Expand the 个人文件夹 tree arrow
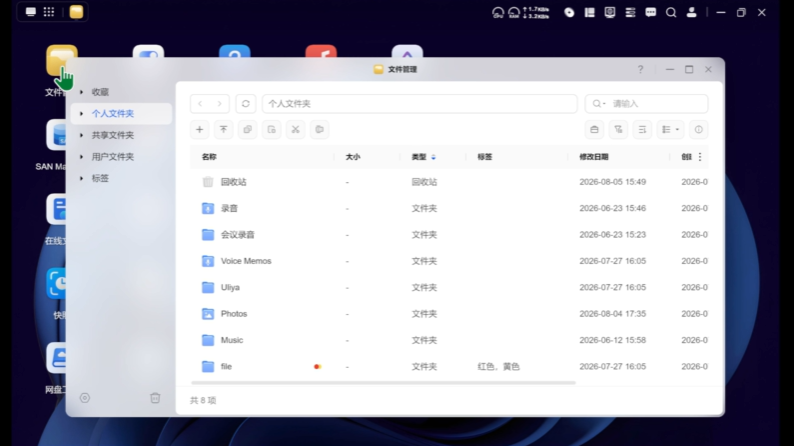This screenshot has width=794, height=446. click(x=82, y=114)
